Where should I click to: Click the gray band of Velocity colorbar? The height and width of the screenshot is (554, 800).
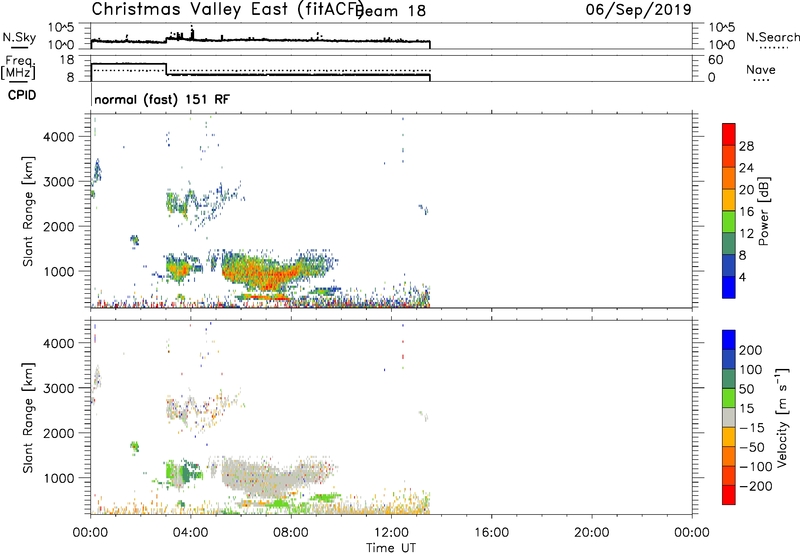pos(729,417)
